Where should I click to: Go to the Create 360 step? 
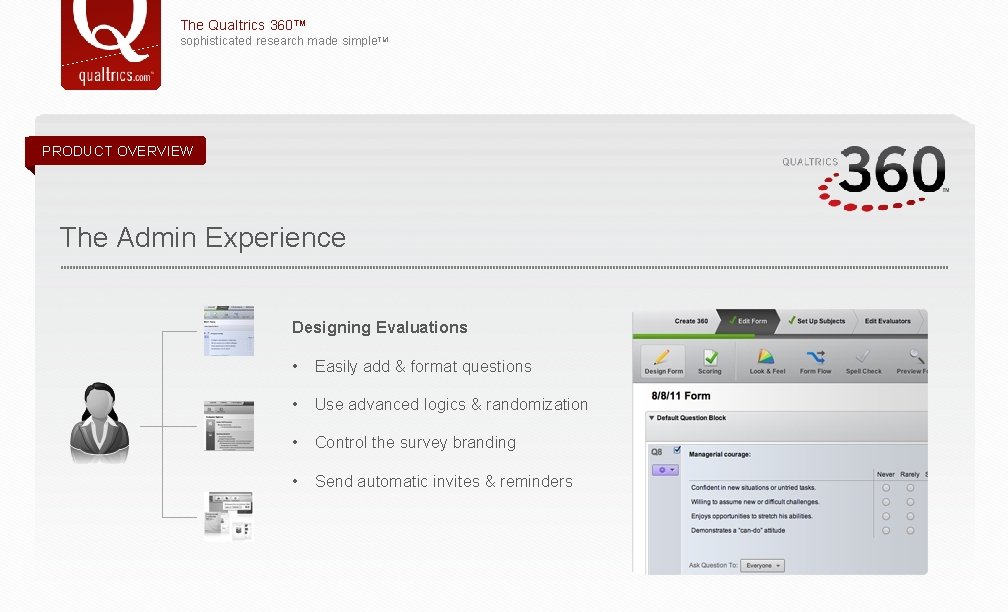coord(691,321)
